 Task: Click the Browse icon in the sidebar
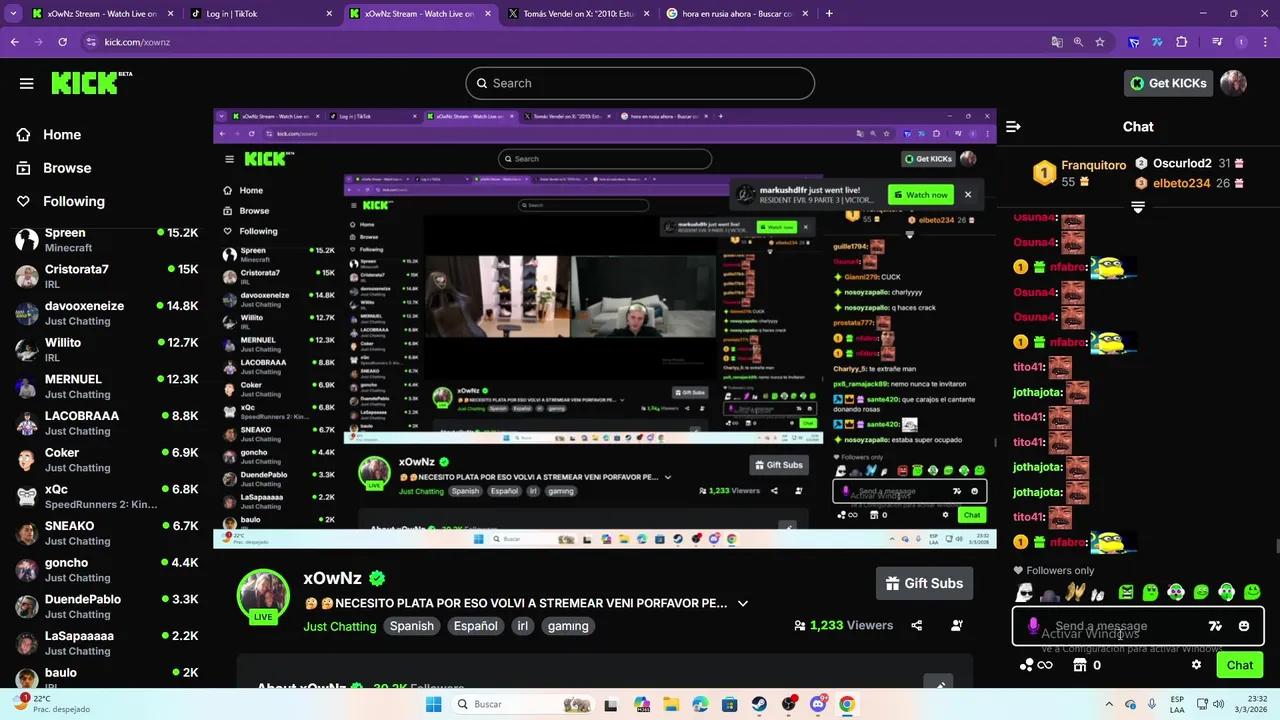tap(24, 168)
